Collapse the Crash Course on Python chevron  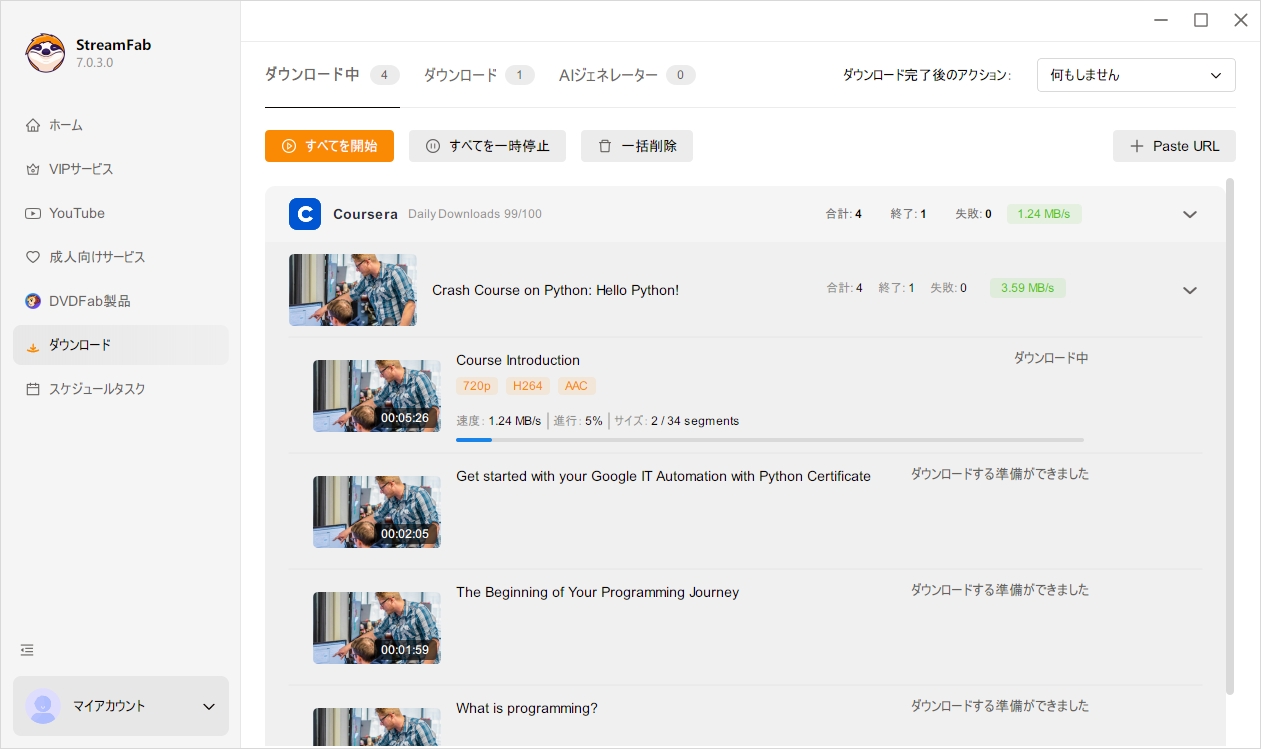click(1190, 290)
